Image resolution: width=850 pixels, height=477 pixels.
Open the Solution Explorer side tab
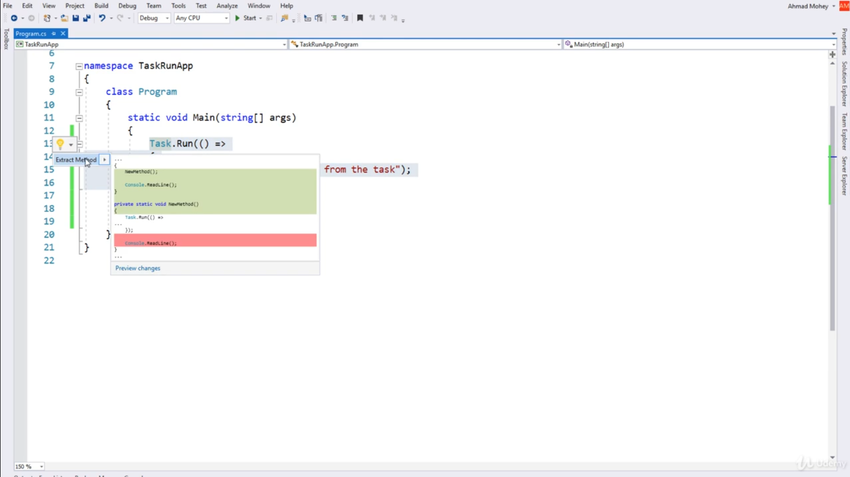[844, 84]
